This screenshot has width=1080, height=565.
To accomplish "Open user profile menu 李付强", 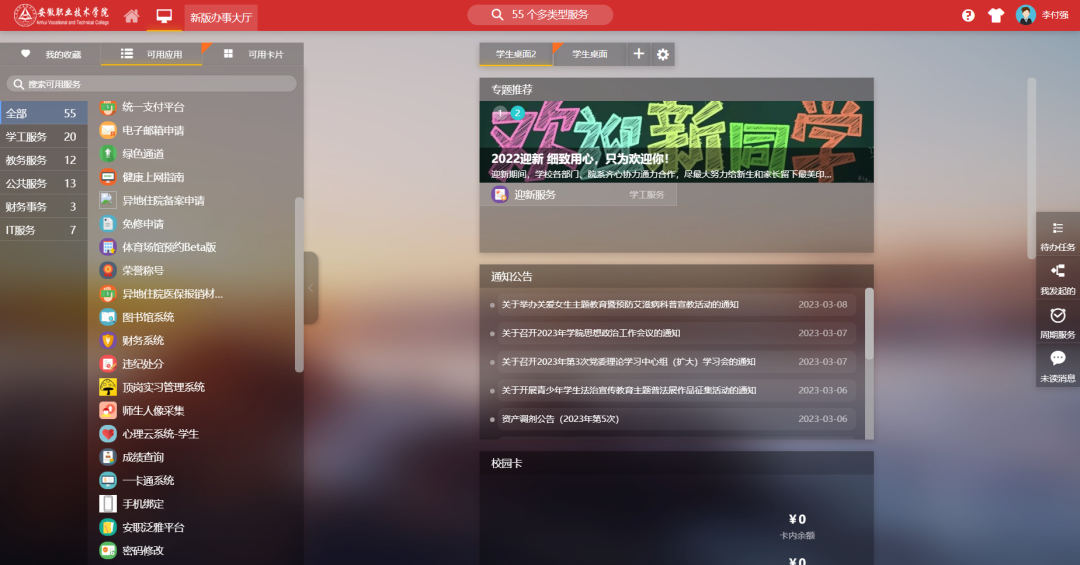I will point(1040,15).
